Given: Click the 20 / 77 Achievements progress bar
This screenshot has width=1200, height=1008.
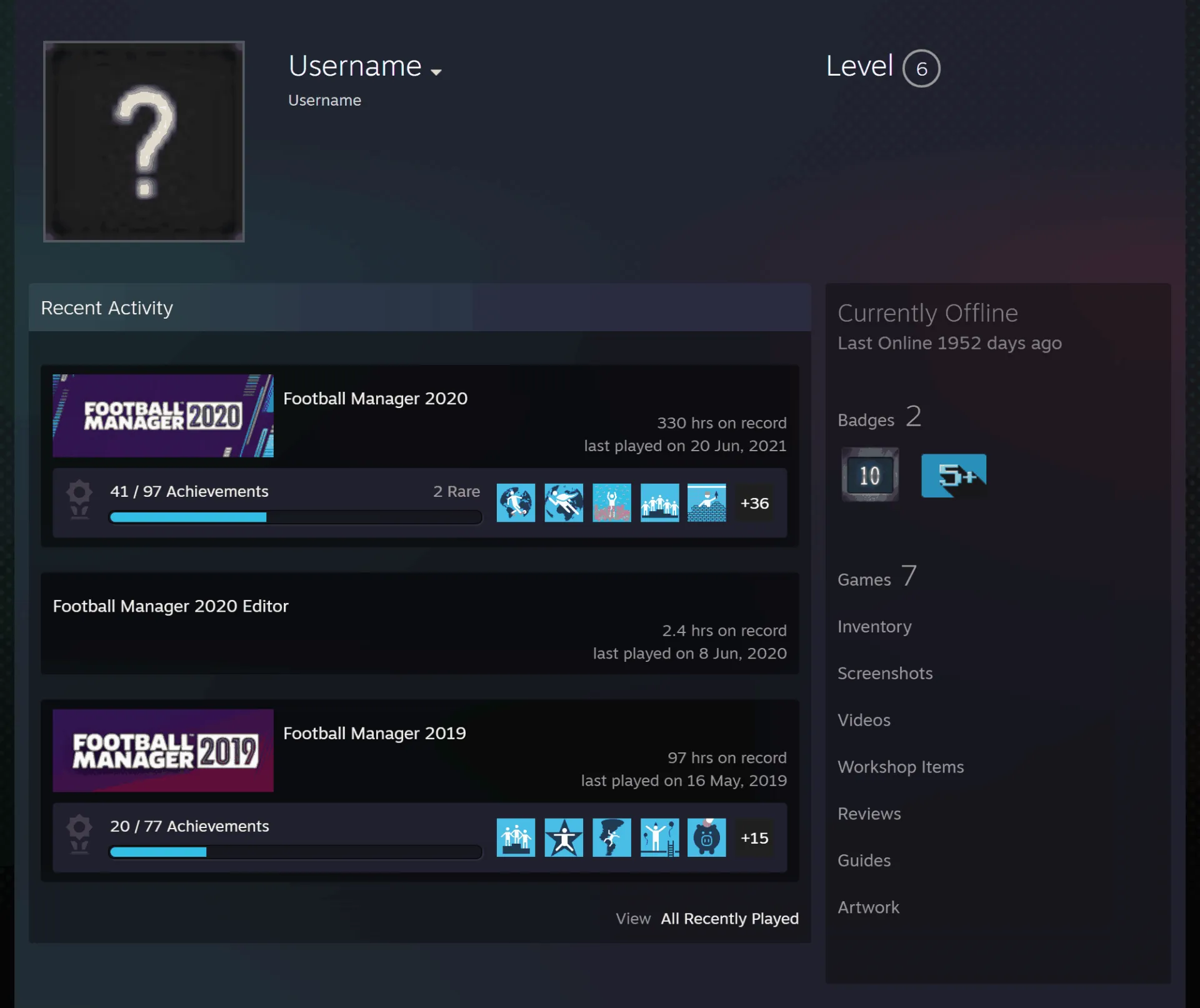Looking at the screenshot, I should pyautogui.click(x=296, y=852).
